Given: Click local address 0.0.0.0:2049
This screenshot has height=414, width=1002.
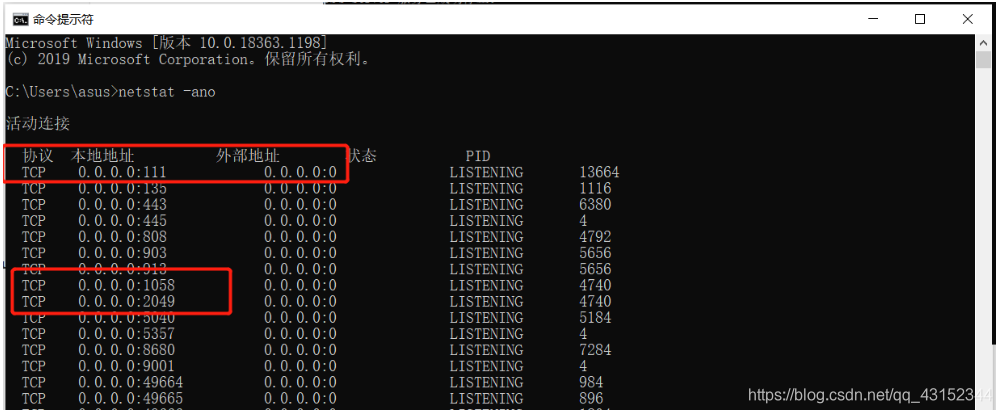Looking at the screenshot, I should pyautogui.click(x=127, y=302).
